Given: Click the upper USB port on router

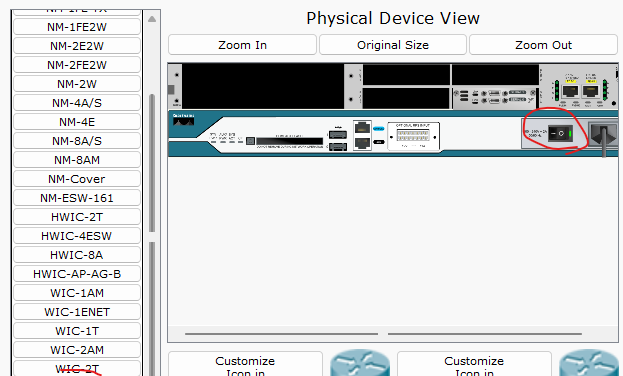Looking at the screenshot, I should tap(338, 135).
